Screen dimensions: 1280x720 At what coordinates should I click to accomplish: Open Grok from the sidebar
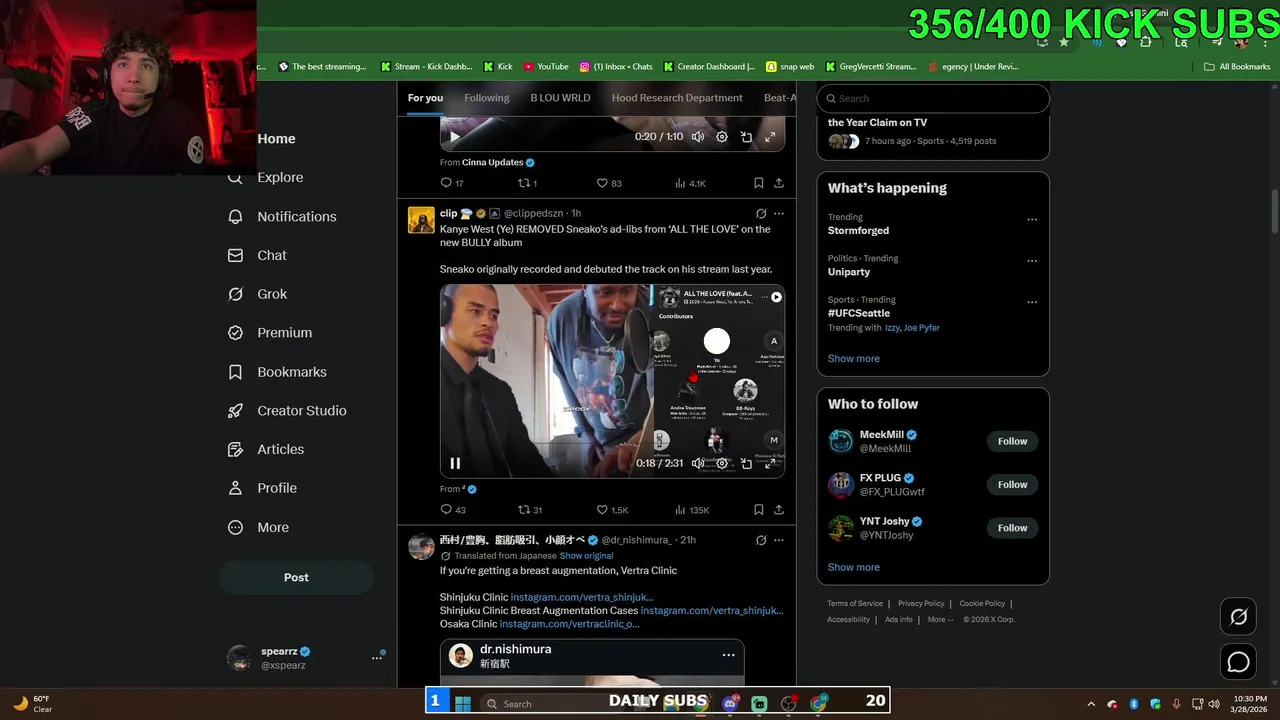258,294
